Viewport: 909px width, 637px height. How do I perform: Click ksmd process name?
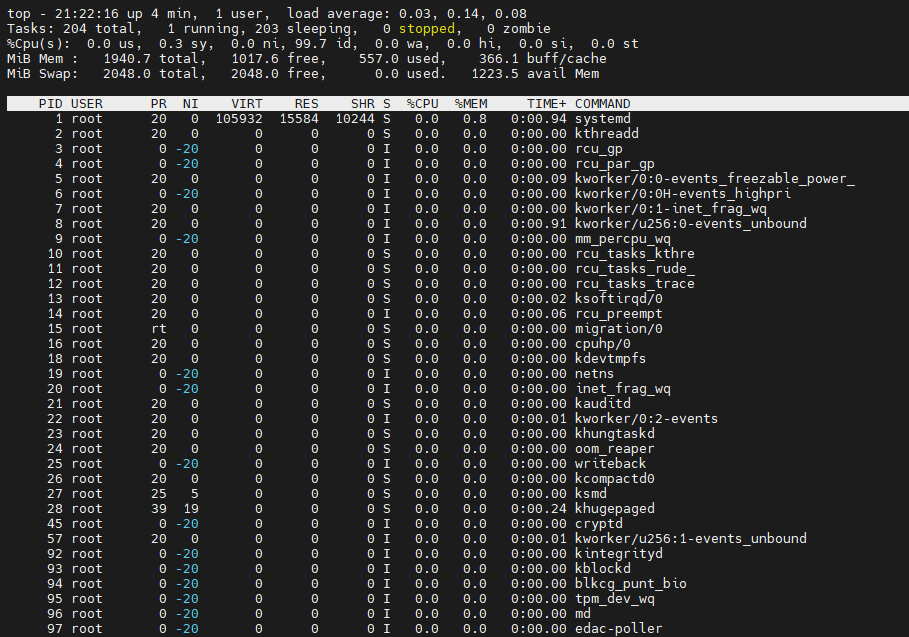tap(590, 494)
